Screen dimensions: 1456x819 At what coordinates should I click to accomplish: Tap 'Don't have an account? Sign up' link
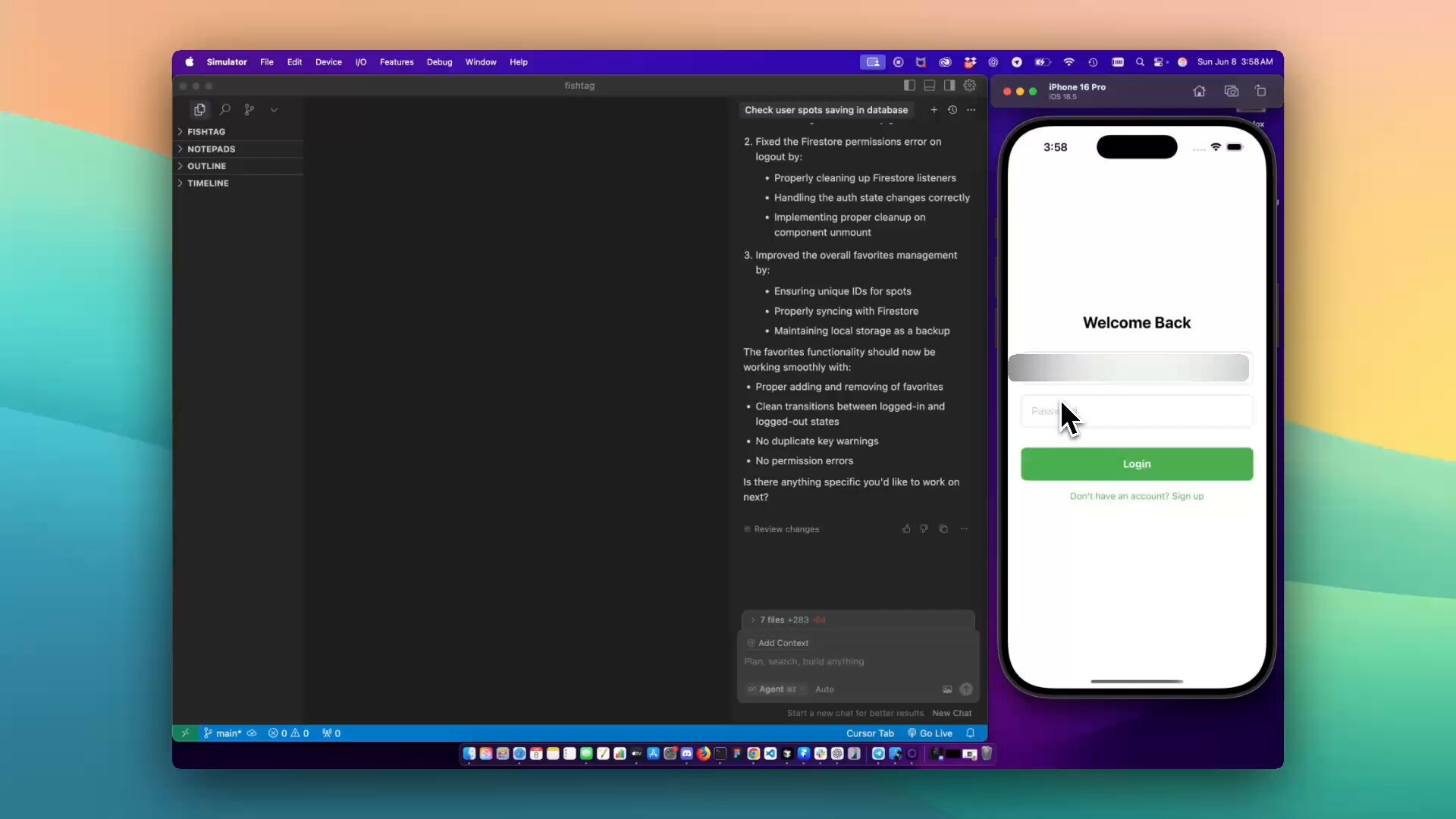point(1137,496)
